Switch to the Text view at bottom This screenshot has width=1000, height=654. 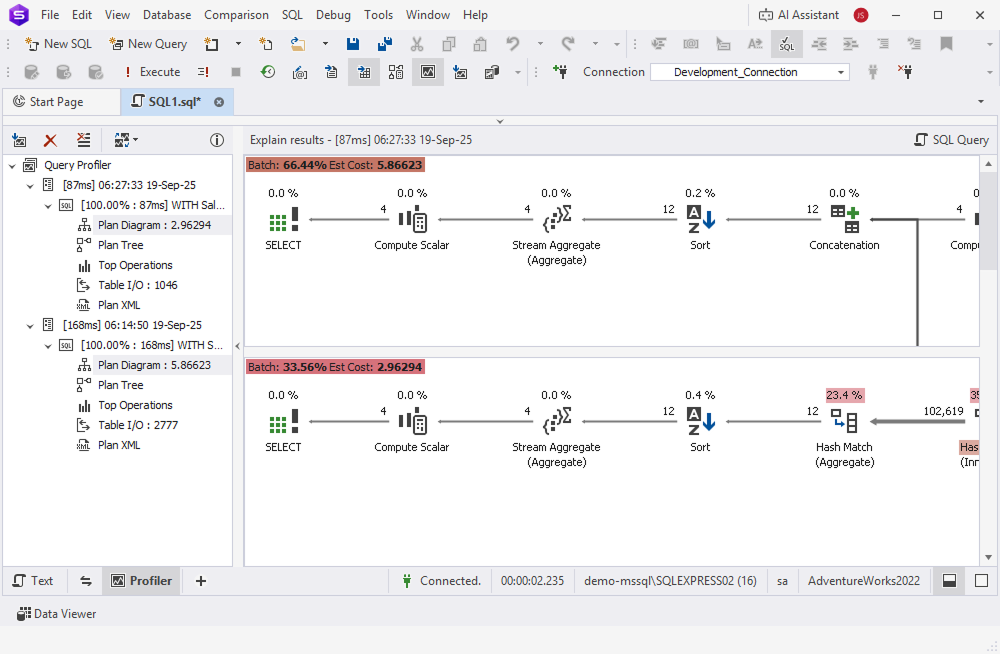tap(34, 580)
